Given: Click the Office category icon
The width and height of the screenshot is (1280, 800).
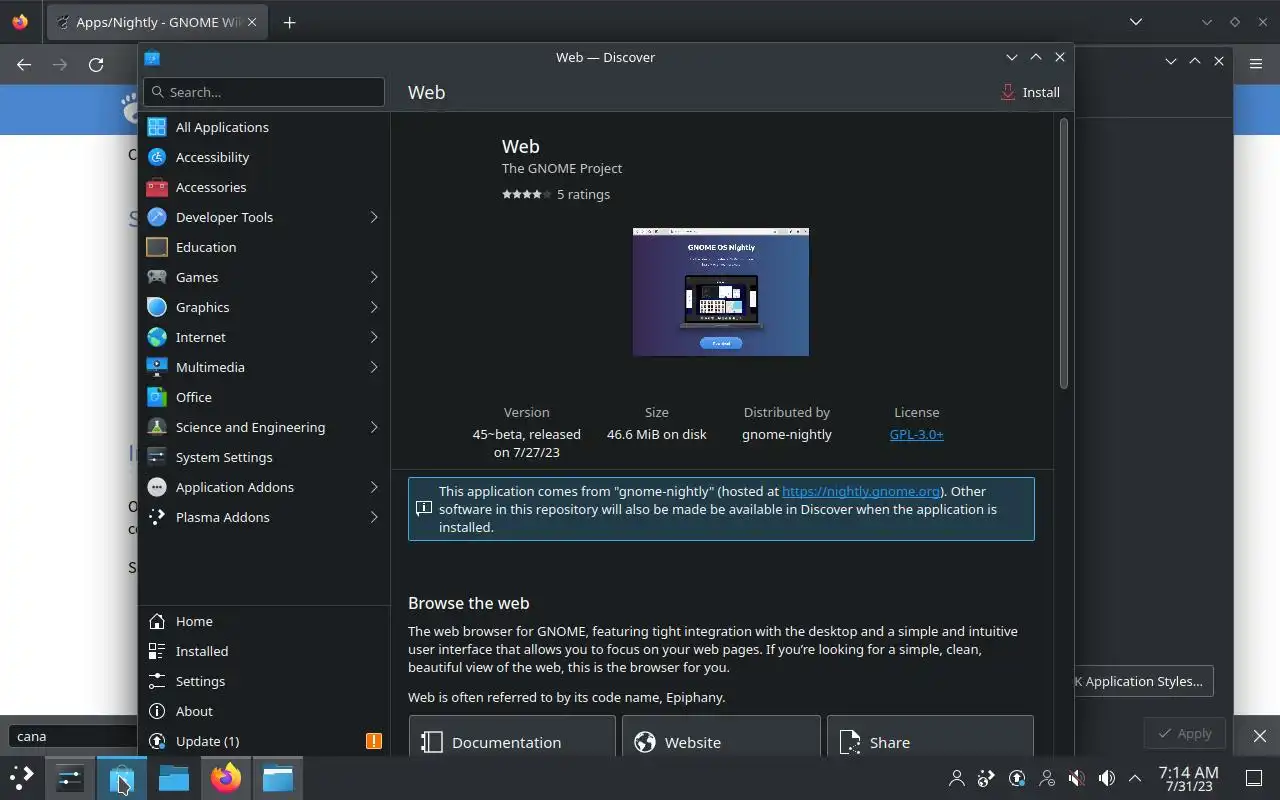Looking at the screenshot, I should (x=156, y=397).
